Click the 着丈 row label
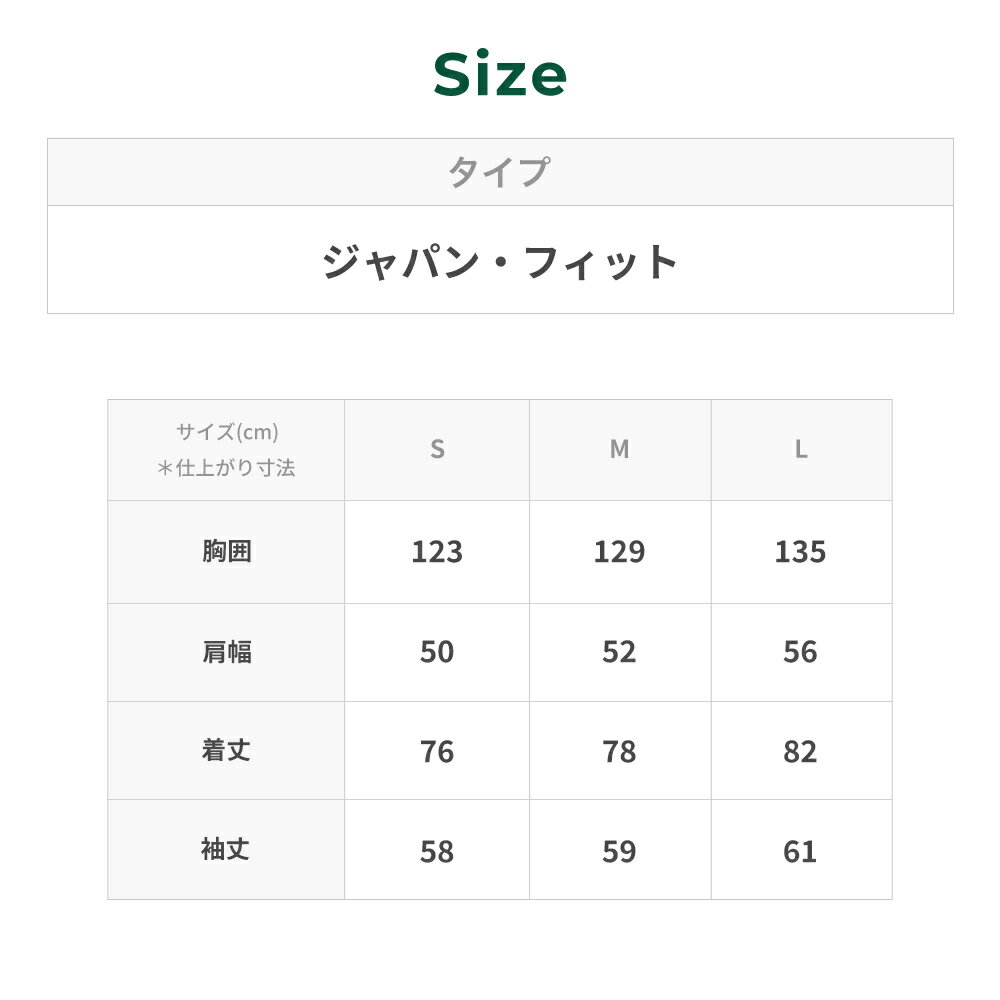The height and width of the screenshot is (1000, 1000). (227, 751)
